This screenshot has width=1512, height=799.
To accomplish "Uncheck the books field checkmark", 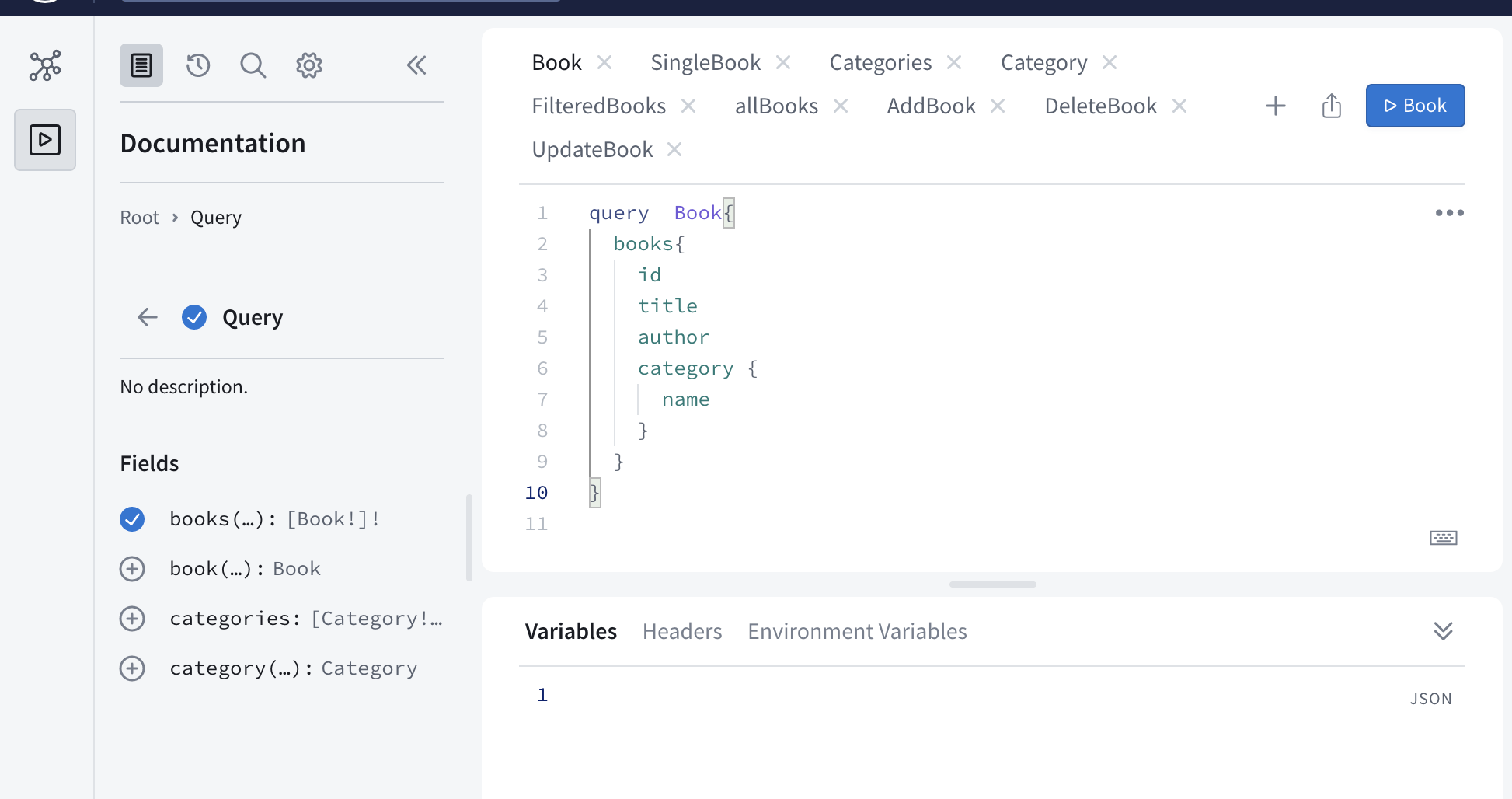I will coord(132,519).
